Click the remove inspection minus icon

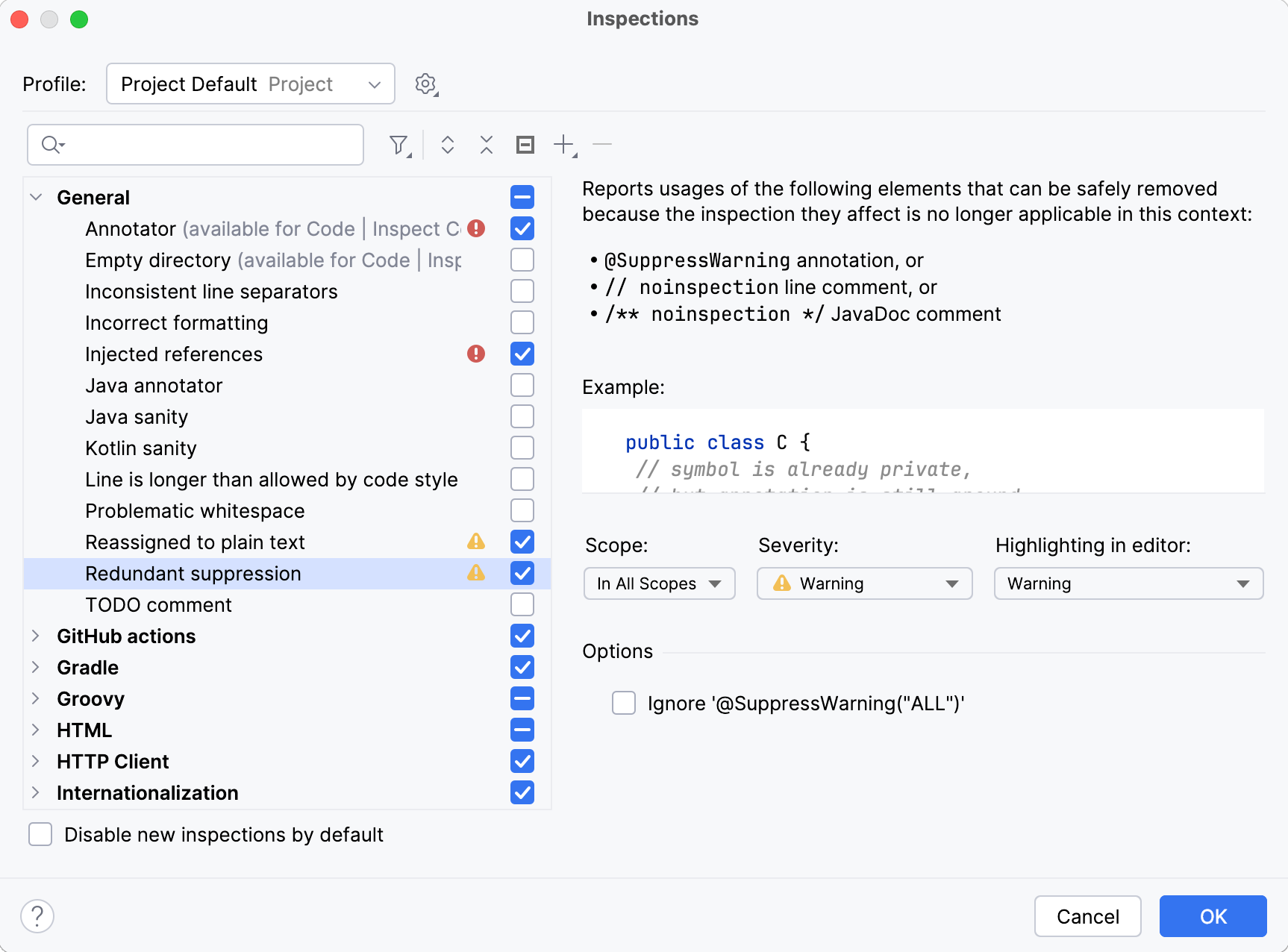pyautogui.click(x=601, y=144)
